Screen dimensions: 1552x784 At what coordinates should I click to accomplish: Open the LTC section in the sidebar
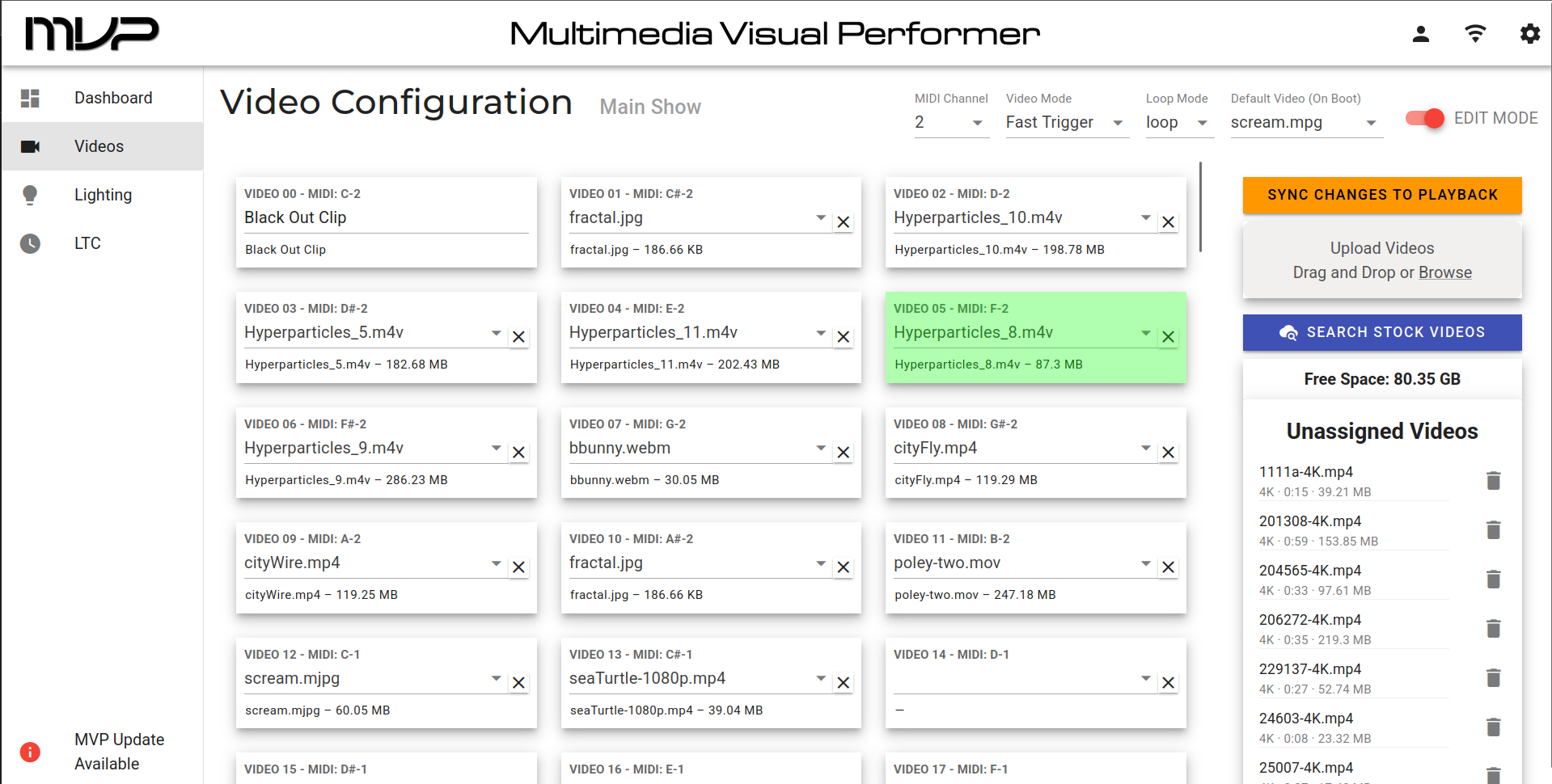(87, 243)
